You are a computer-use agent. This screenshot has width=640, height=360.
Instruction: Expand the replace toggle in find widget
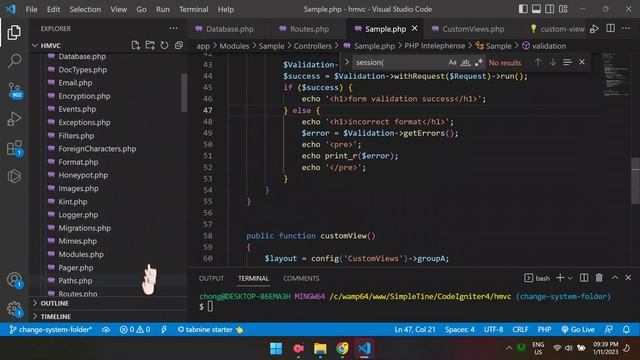347,62
